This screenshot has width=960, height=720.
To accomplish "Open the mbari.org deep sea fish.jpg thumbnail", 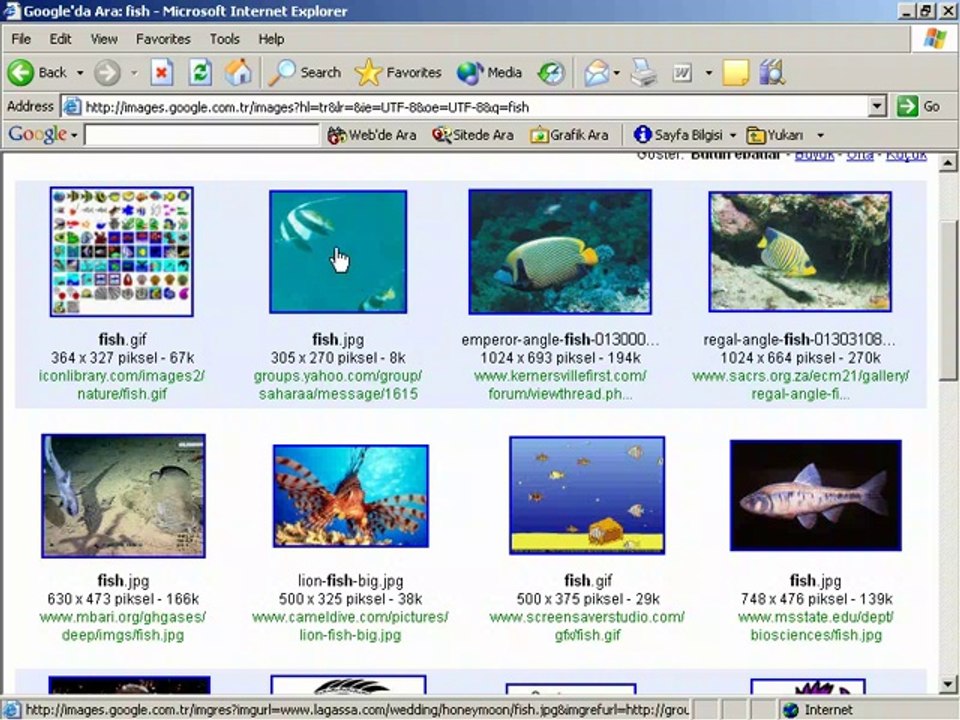I will 123,496.
